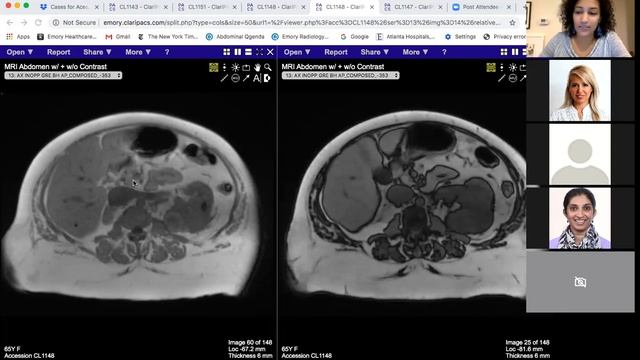Select the blonde participant's video thumbnail
Screen dimensions: 640x360
coord(580,90)
